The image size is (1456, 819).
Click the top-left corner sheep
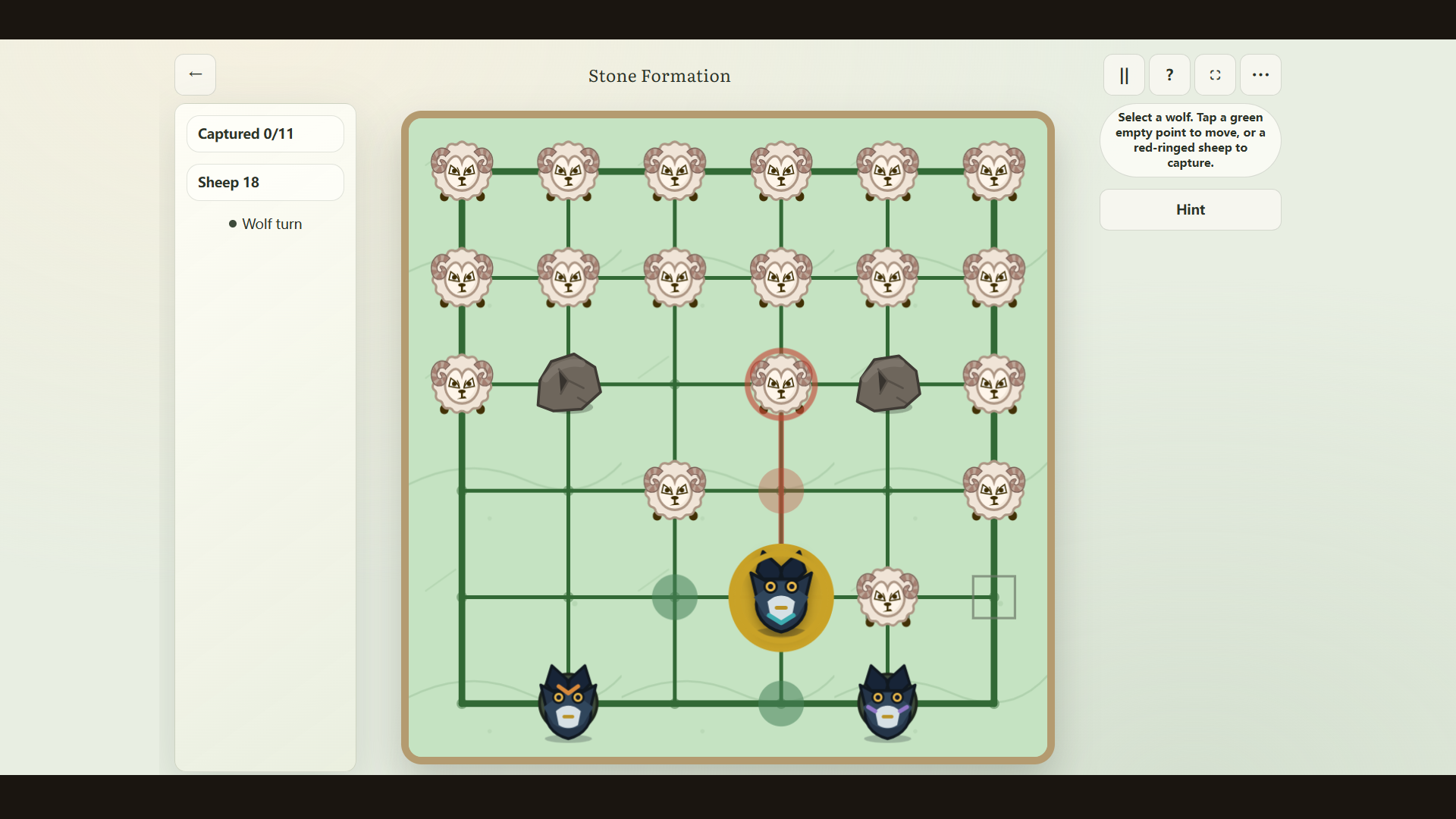click(x=462, y=171)
